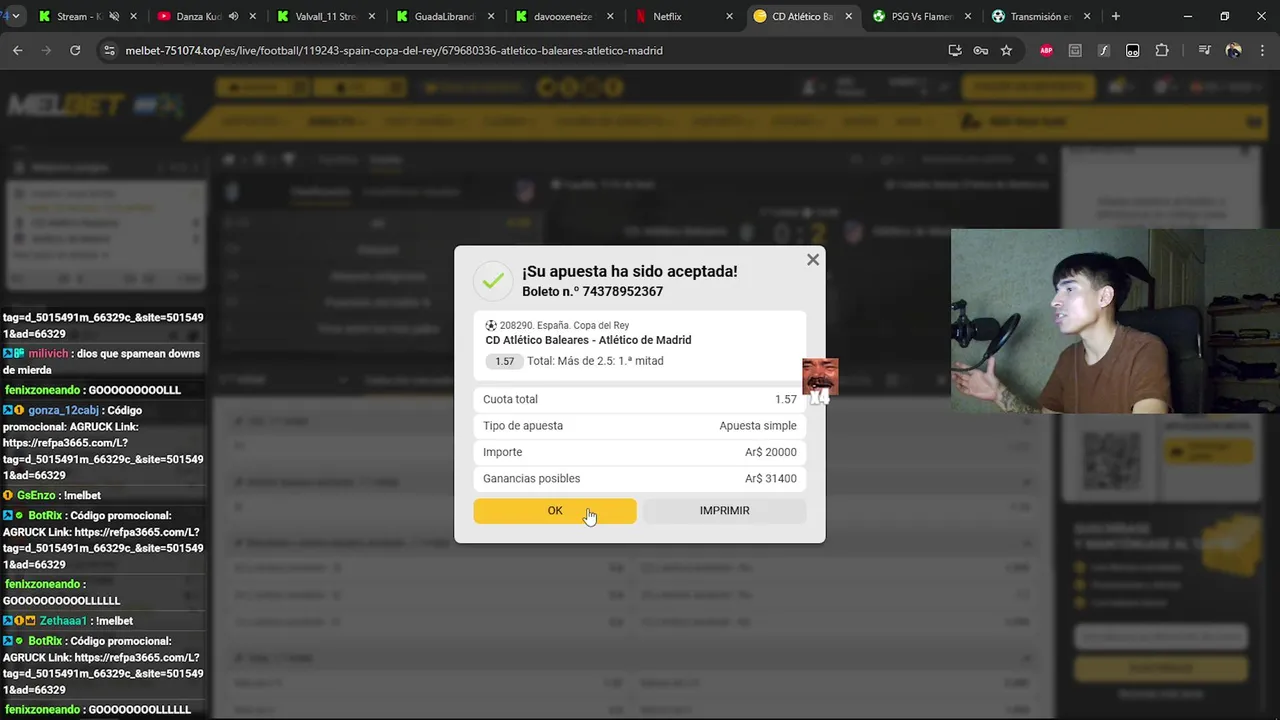This screenshot has width=1280, height=720.
Task: Unmute the Stream tab via speaker icon
Action: click(113, 16)
